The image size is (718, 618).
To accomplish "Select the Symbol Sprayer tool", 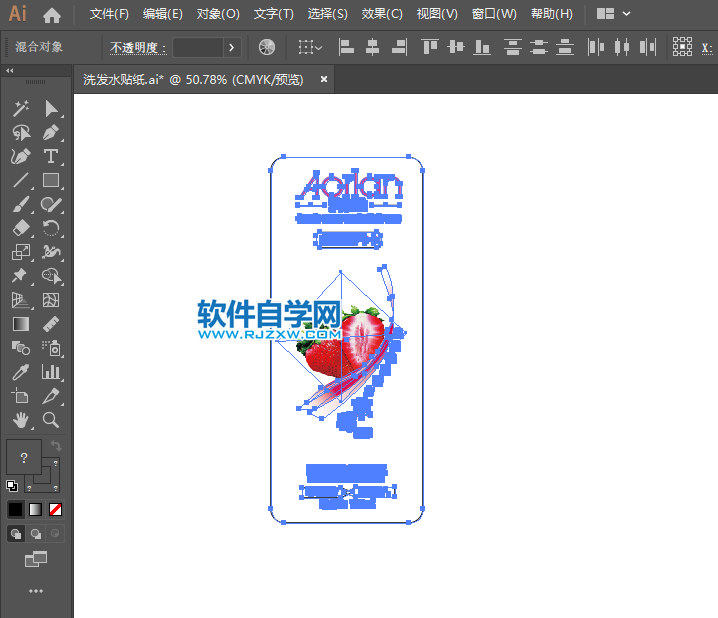I will click(51, 348).
